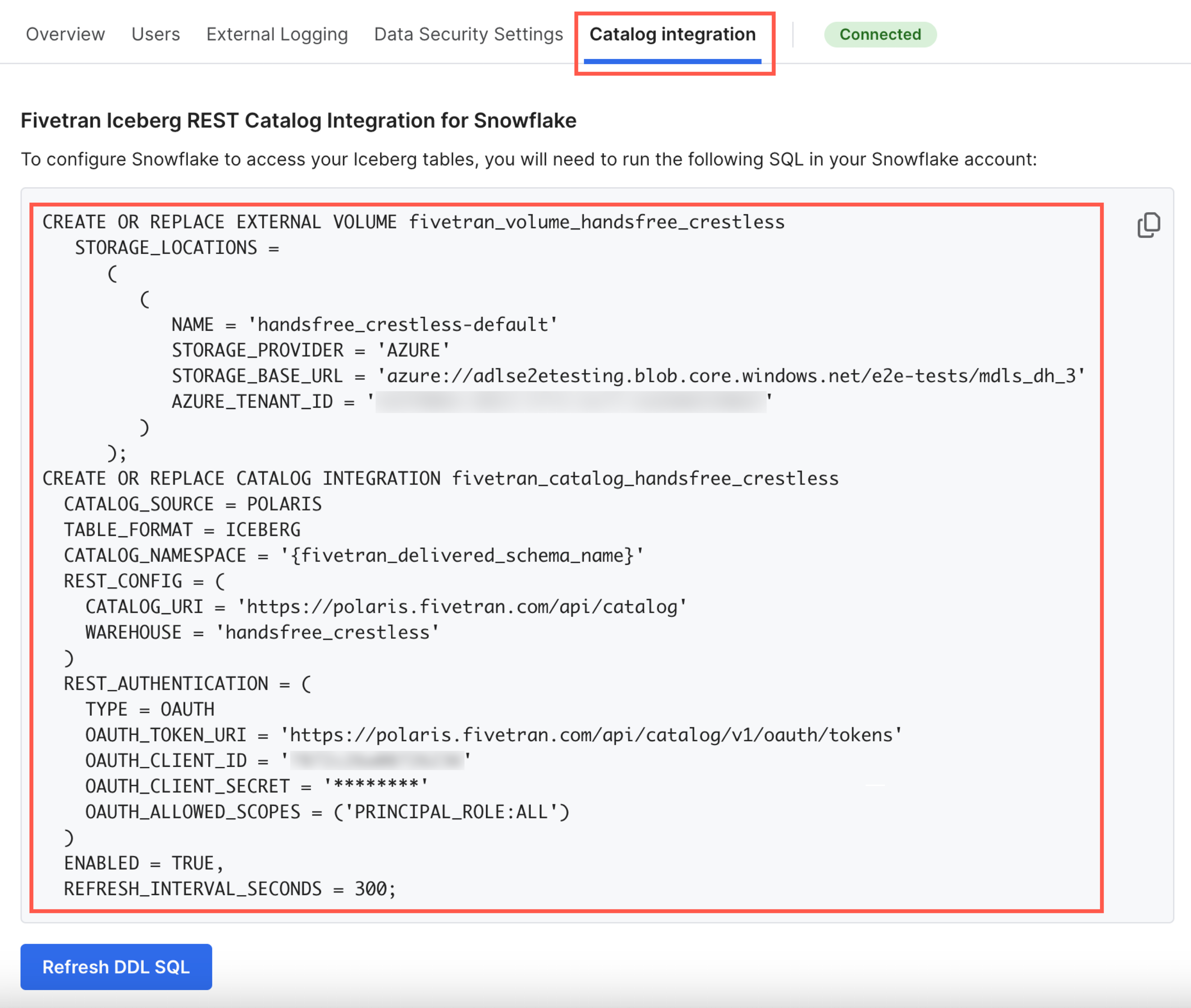The image size is (1191, 1008).
Task: Click the OAUTH_ALLOWED_SCOPES line
Action: (x=327, y=812)
